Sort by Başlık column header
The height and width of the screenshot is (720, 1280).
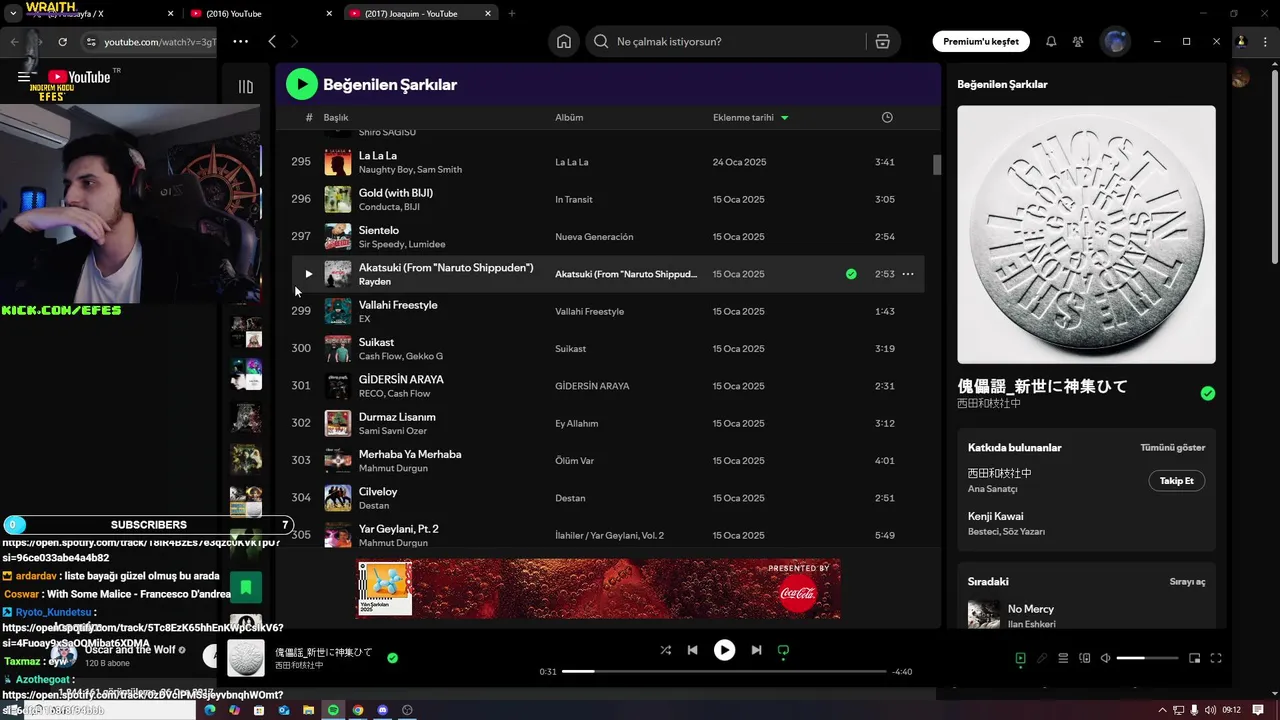click(336, 118)
